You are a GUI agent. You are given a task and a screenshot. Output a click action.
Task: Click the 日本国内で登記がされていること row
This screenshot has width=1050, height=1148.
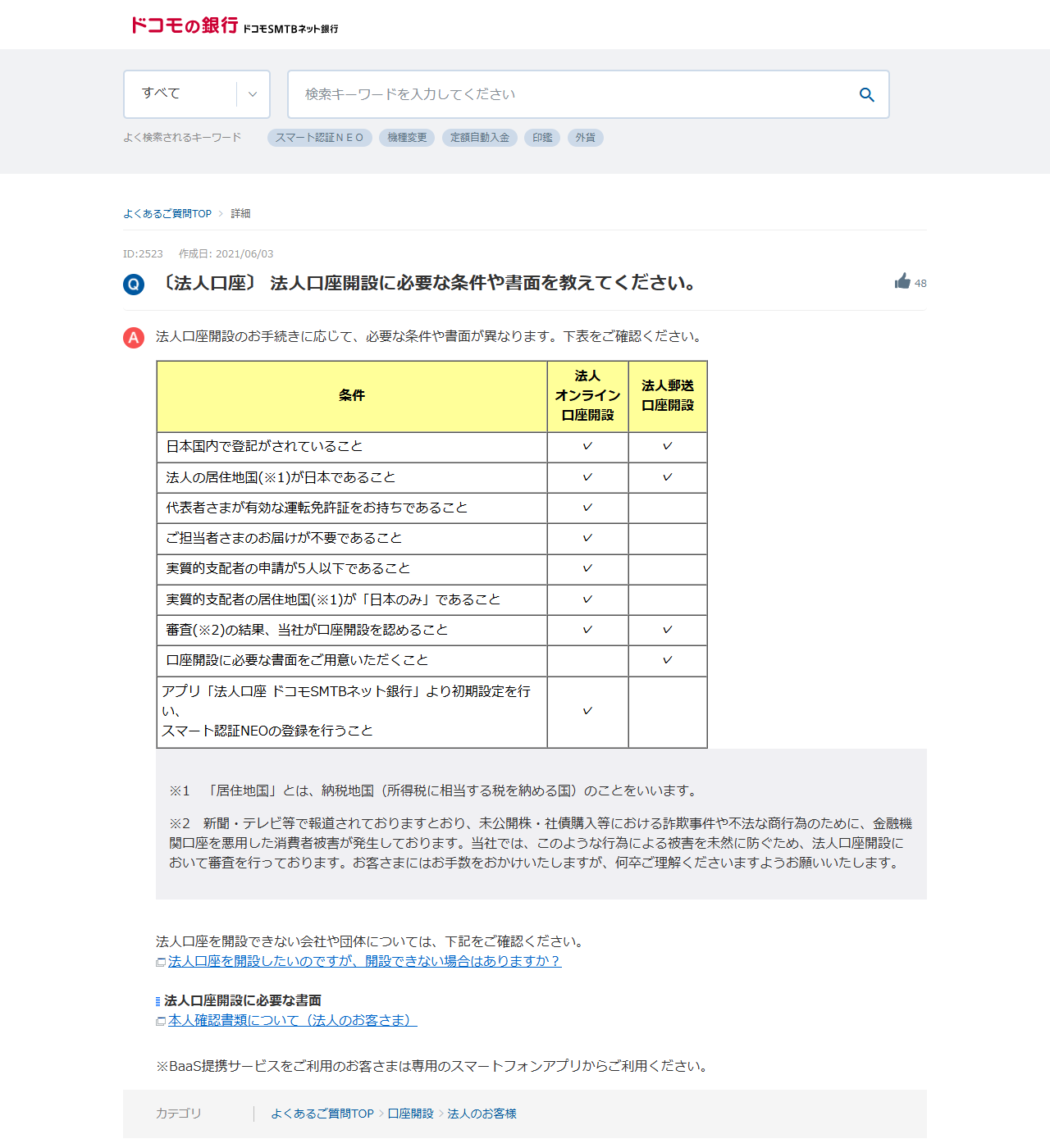pos(431,447)
